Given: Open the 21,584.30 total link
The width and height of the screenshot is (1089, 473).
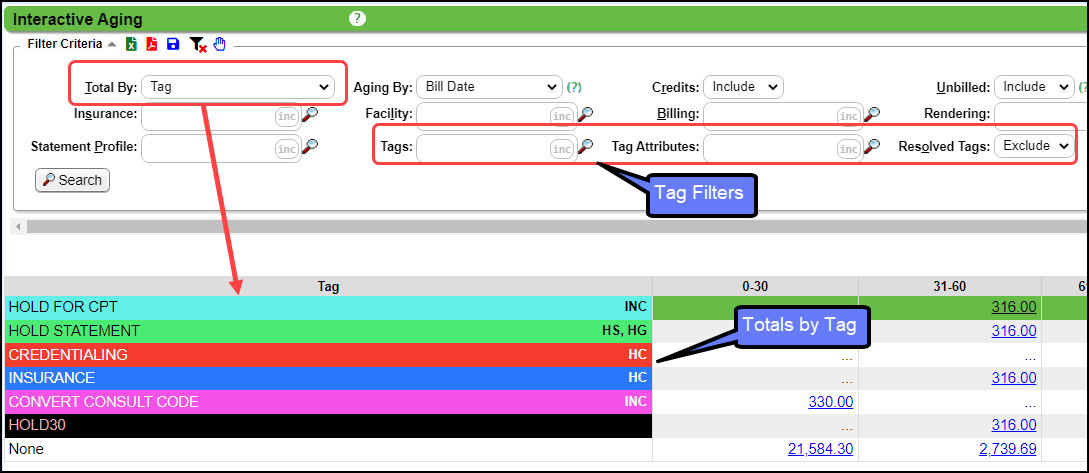Looking at the screenshot, I should 820,450.
